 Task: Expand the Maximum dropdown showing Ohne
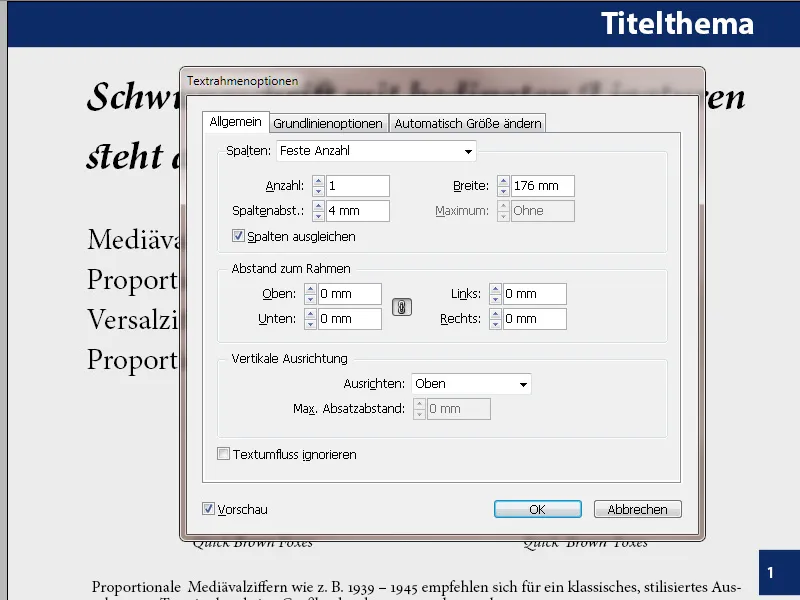(x=542, y=210)
